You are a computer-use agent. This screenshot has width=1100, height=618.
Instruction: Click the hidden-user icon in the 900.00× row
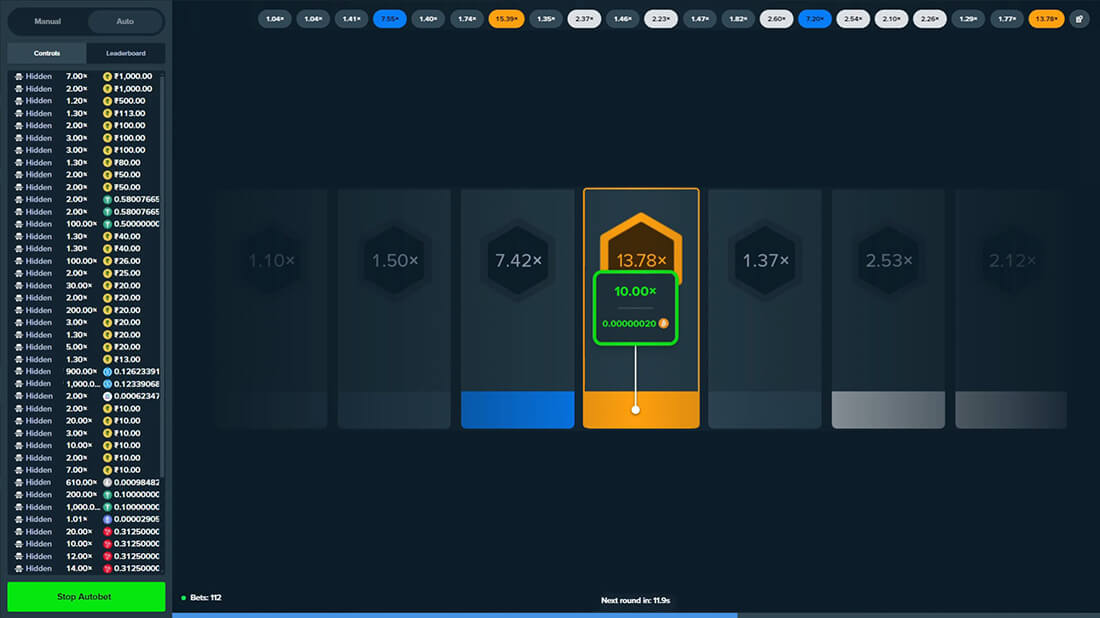tap(18, 371)
